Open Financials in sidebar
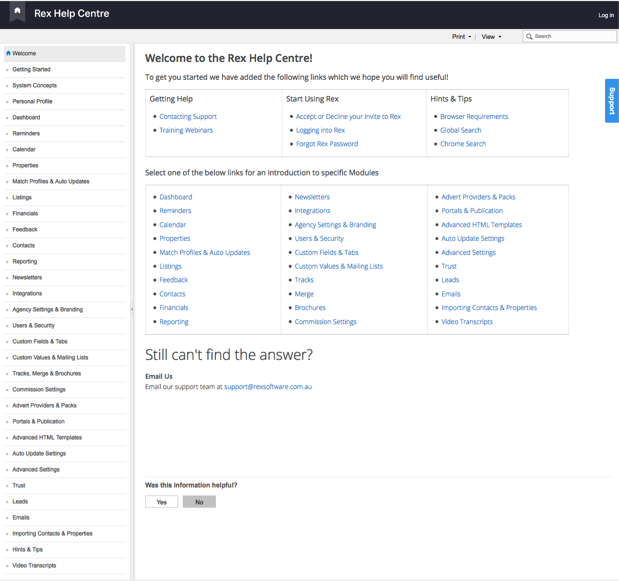619x581 pixels. (x=25, y=214)
